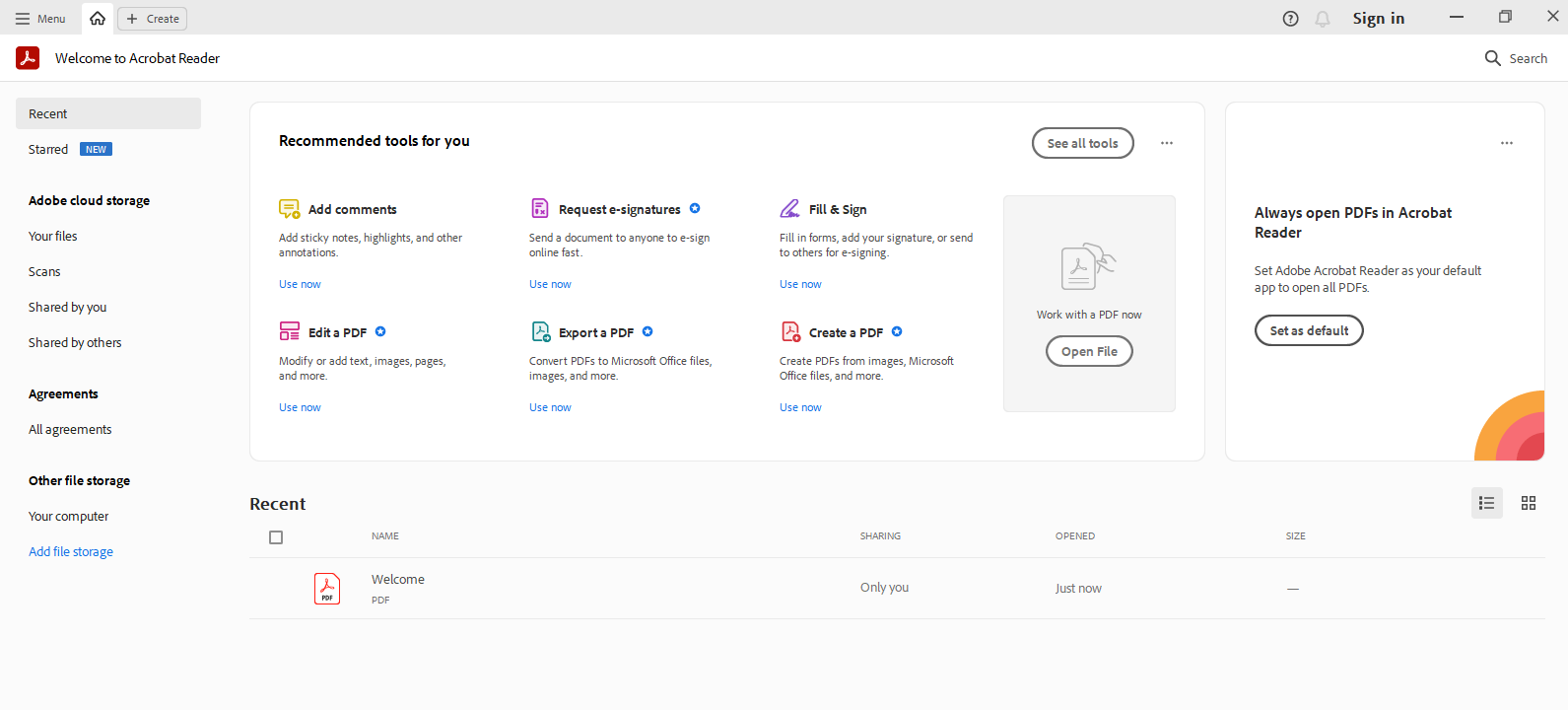The height and width of the screenshot is (710, 1568).
Task: Select Your files under Adobe cloud storage
Action: [x=53, y=237]
